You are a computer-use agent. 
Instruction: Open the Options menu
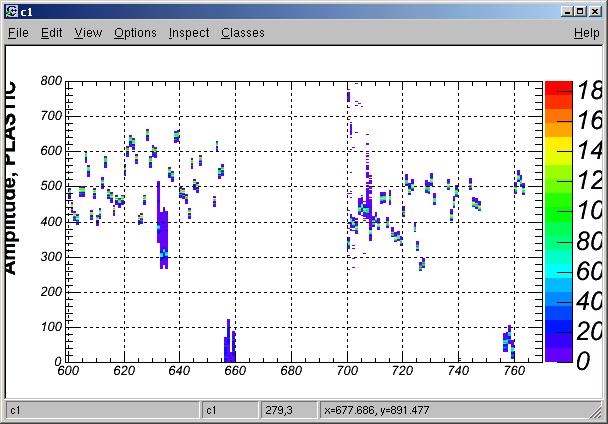[135, 33]
